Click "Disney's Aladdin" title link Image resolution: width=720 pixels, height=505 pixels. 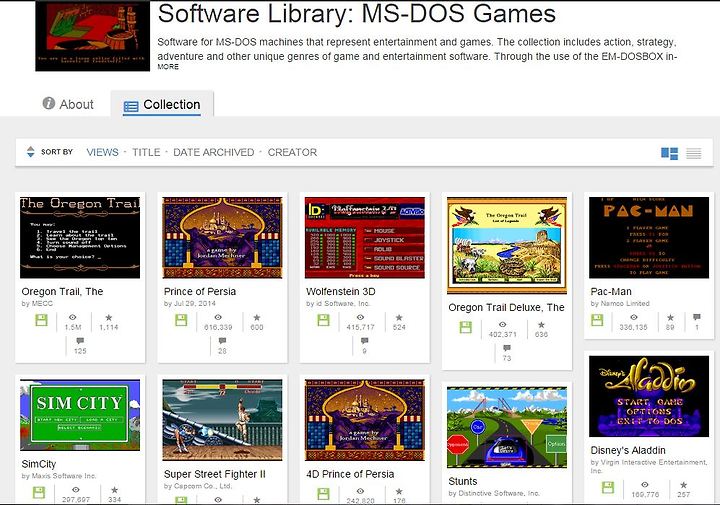click(628, 450)
